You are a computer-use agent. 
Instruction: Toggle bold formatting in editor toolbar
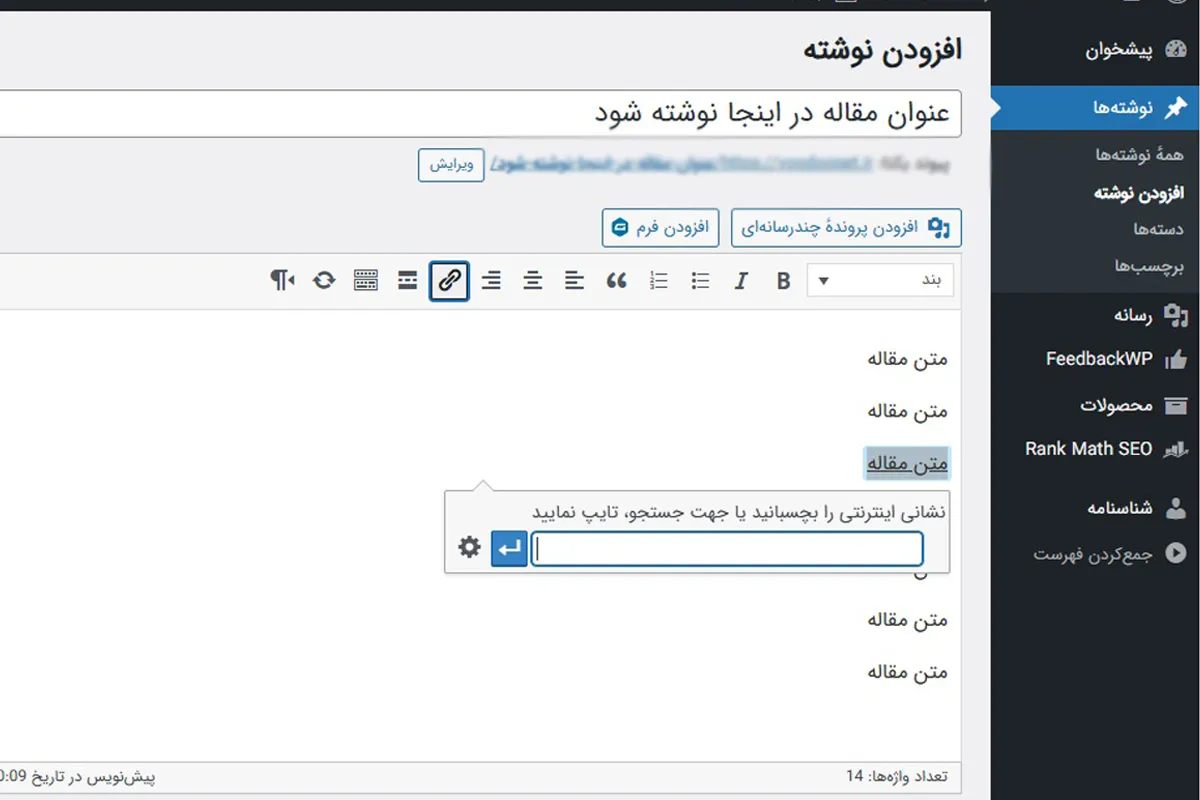(x=783, y=281)
